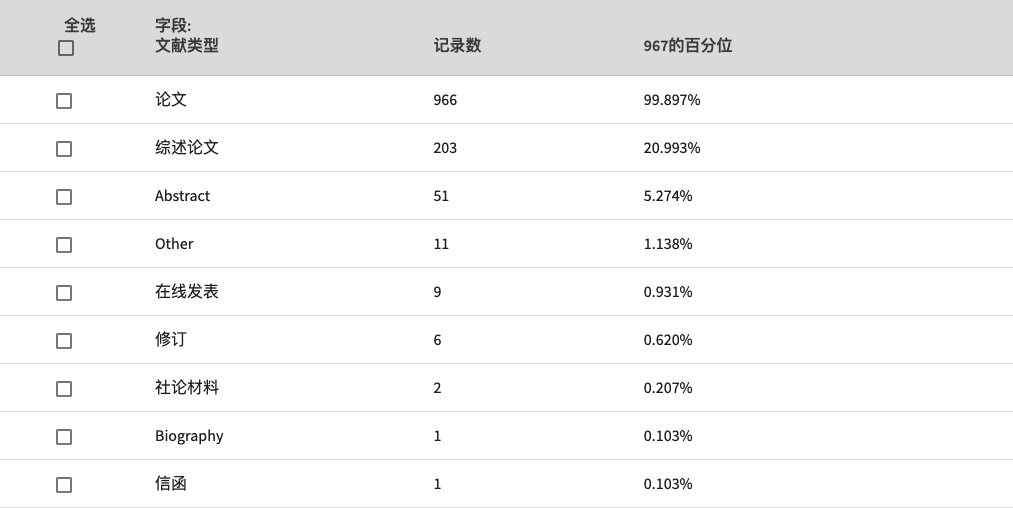Select the Abstract row checkbox
Viewport: 1013px width, 508px height.
click(x=64, y=197)
